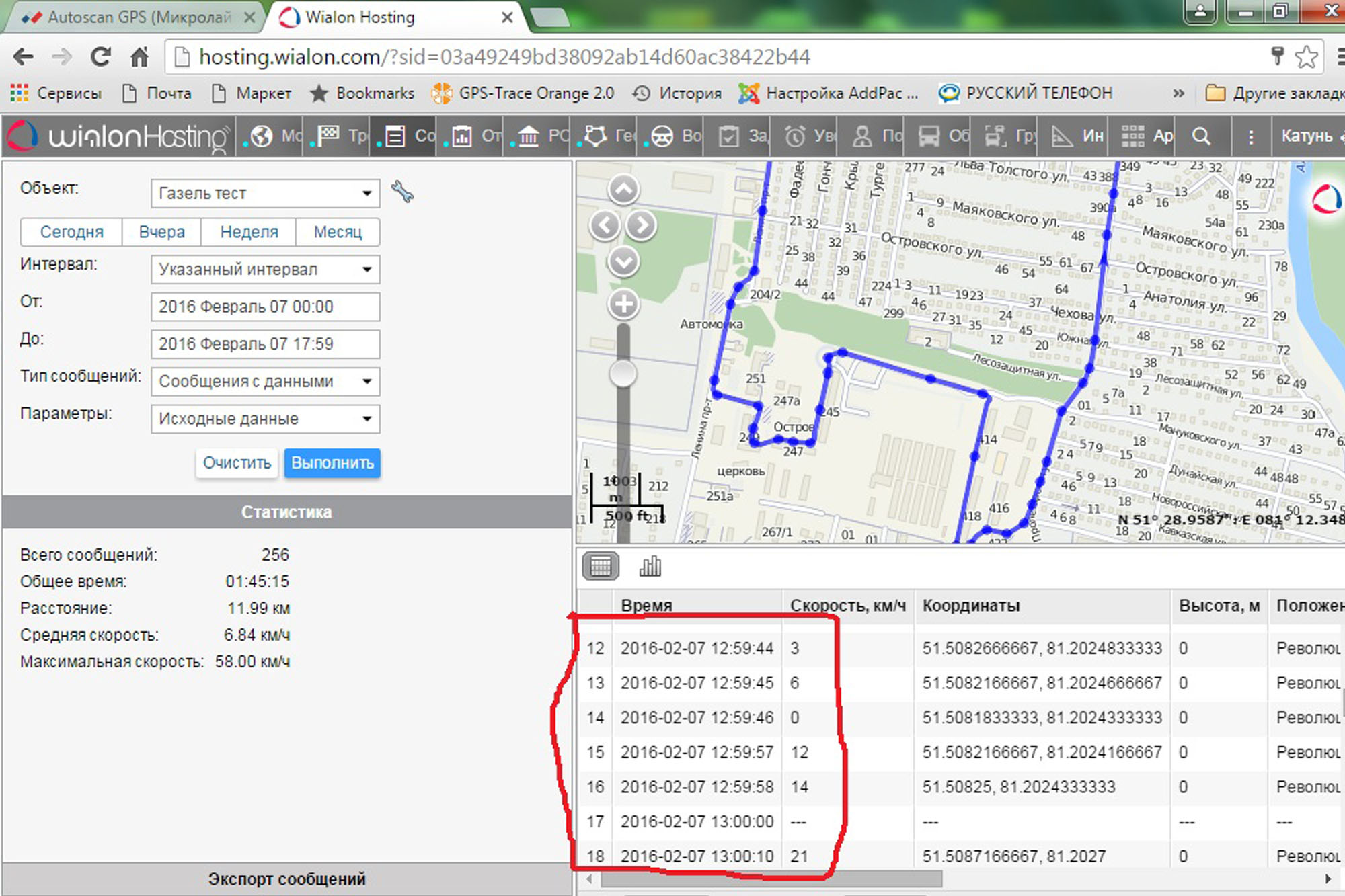Image resolution: width=1345 pixels, height=896 pixels.
Task: Click the Очистить button
Action: pyautogui.click(x=237, y=463)
